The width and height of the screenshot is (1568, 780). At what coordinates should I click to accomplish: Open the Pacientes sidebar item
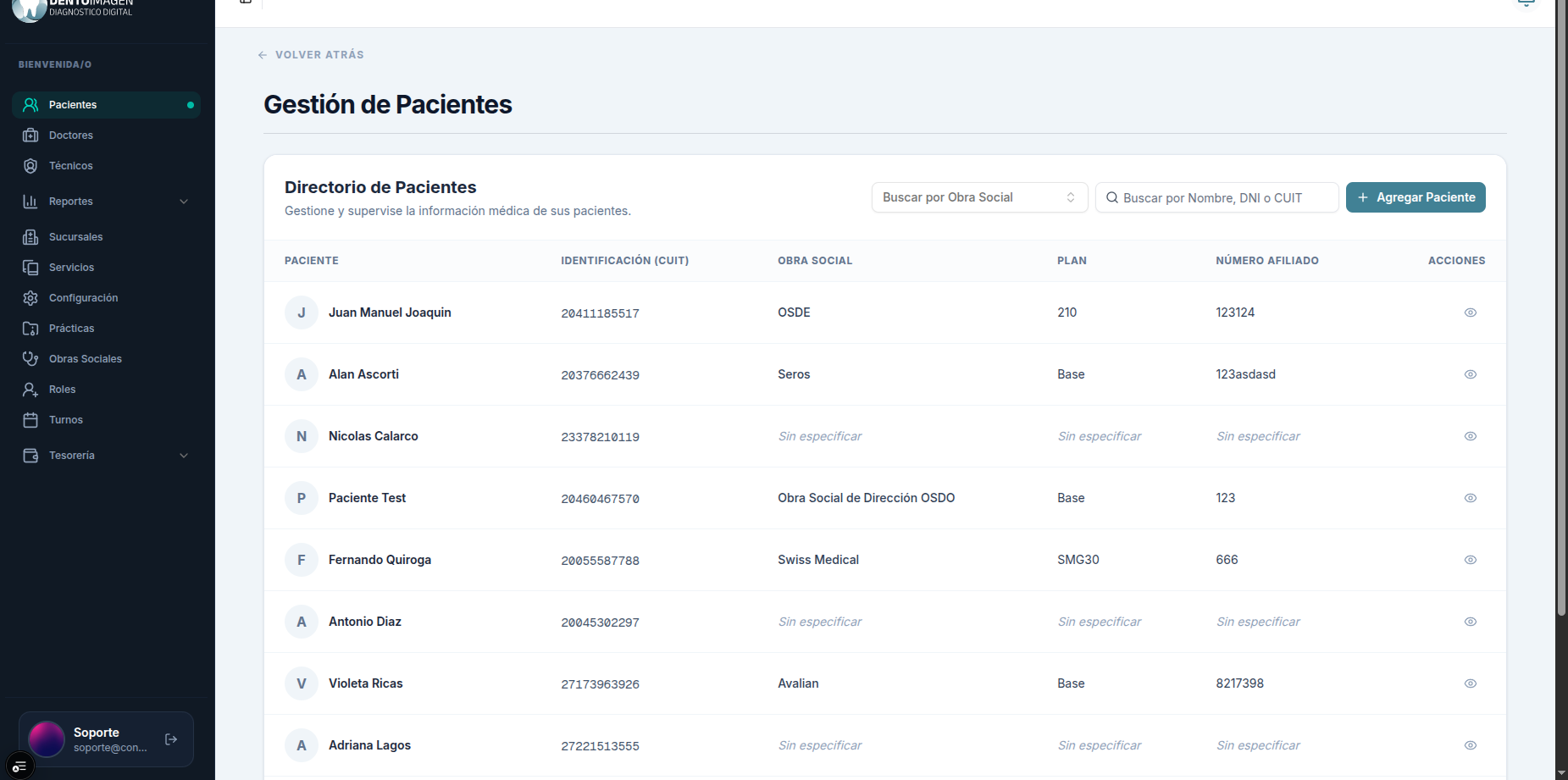(106, 105)
